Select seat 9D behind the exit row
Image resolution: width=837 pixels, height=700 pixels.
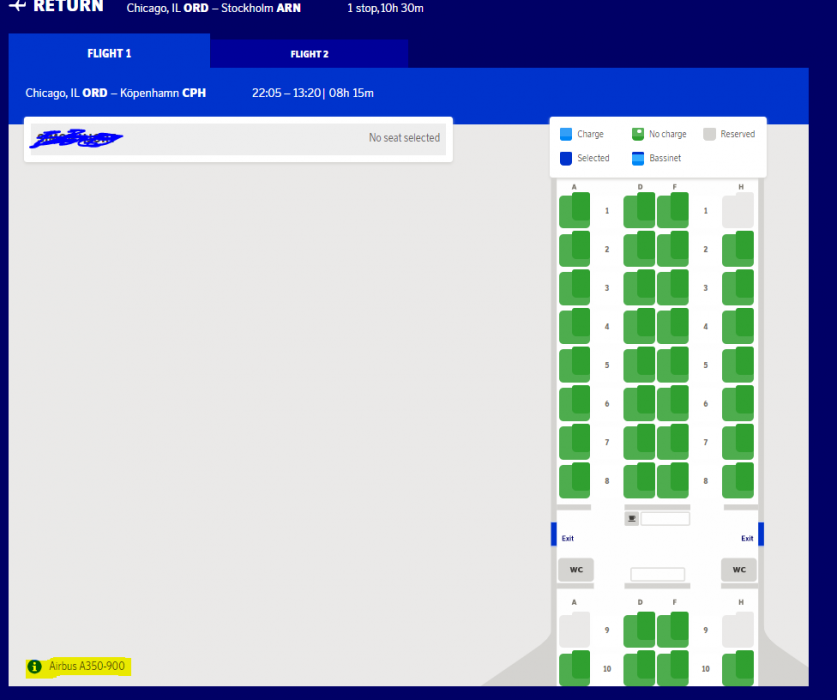coord(639,631)
